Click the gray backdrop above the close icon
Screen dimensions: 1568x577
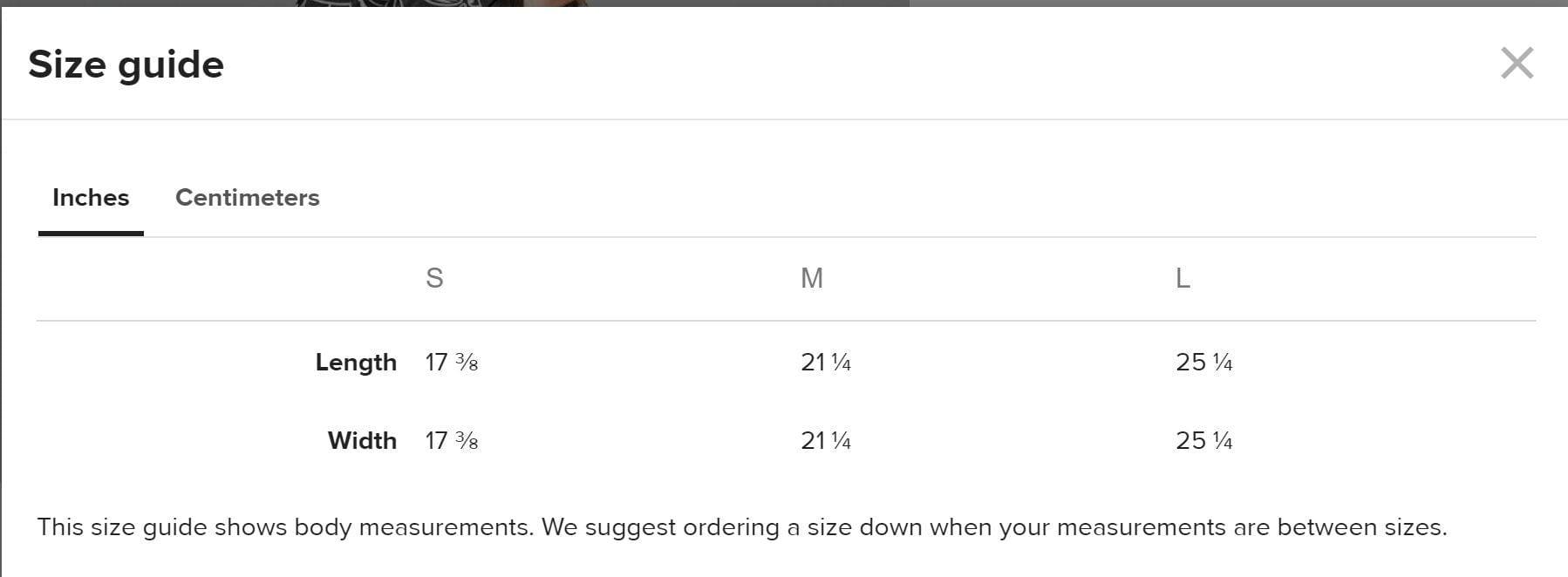1517,3
